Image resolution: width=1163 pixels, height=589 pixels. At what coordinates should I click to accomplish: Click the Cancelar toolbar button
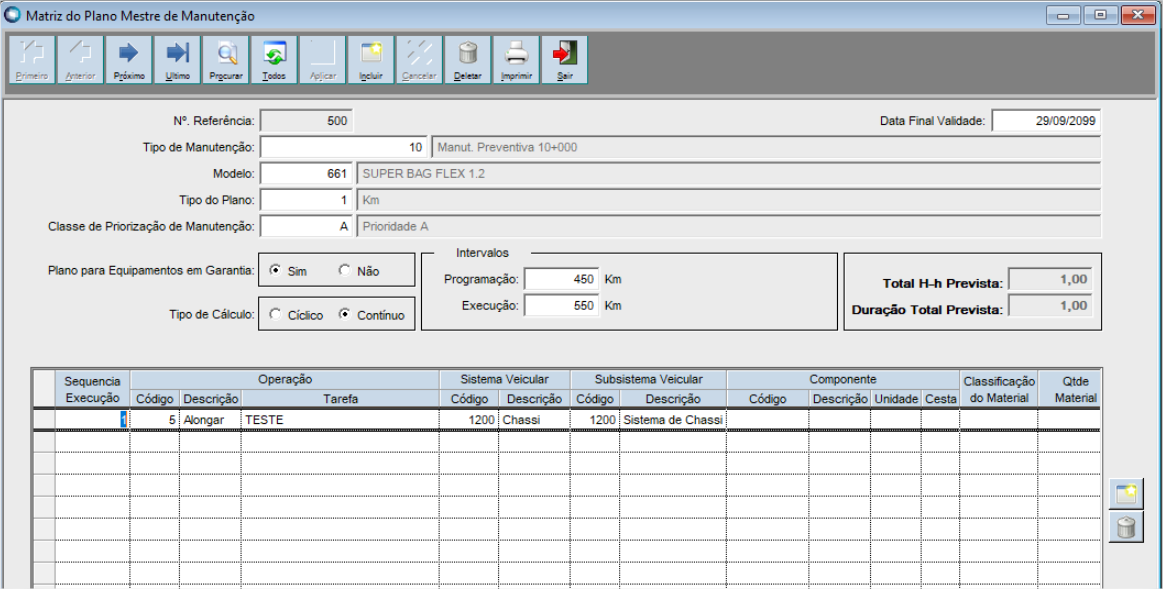tap(419, 60)
